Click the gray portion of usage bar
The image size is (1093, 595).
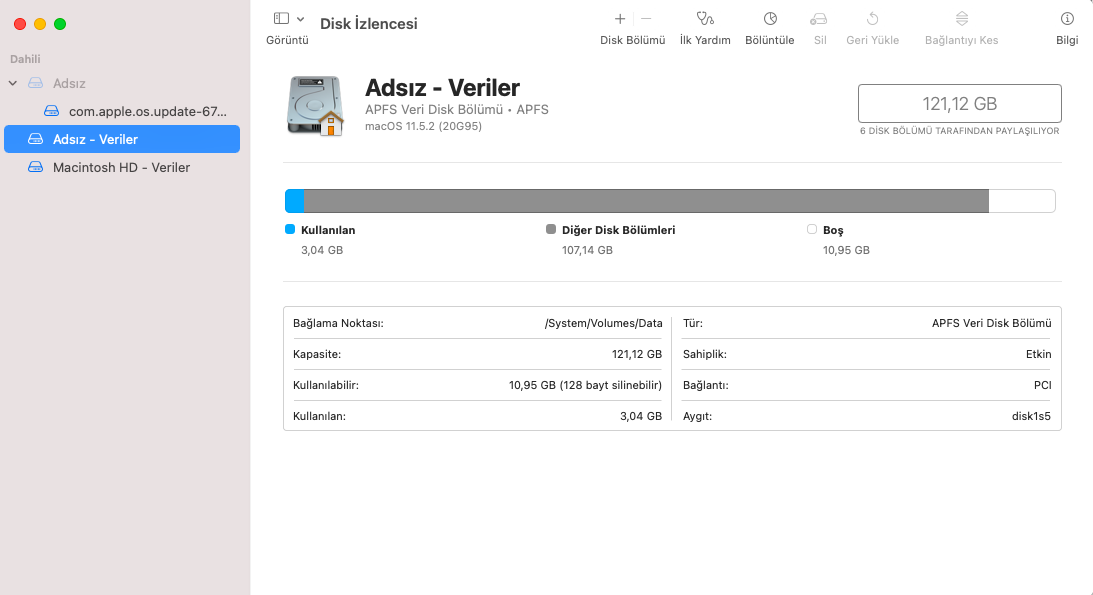(646, 201)
